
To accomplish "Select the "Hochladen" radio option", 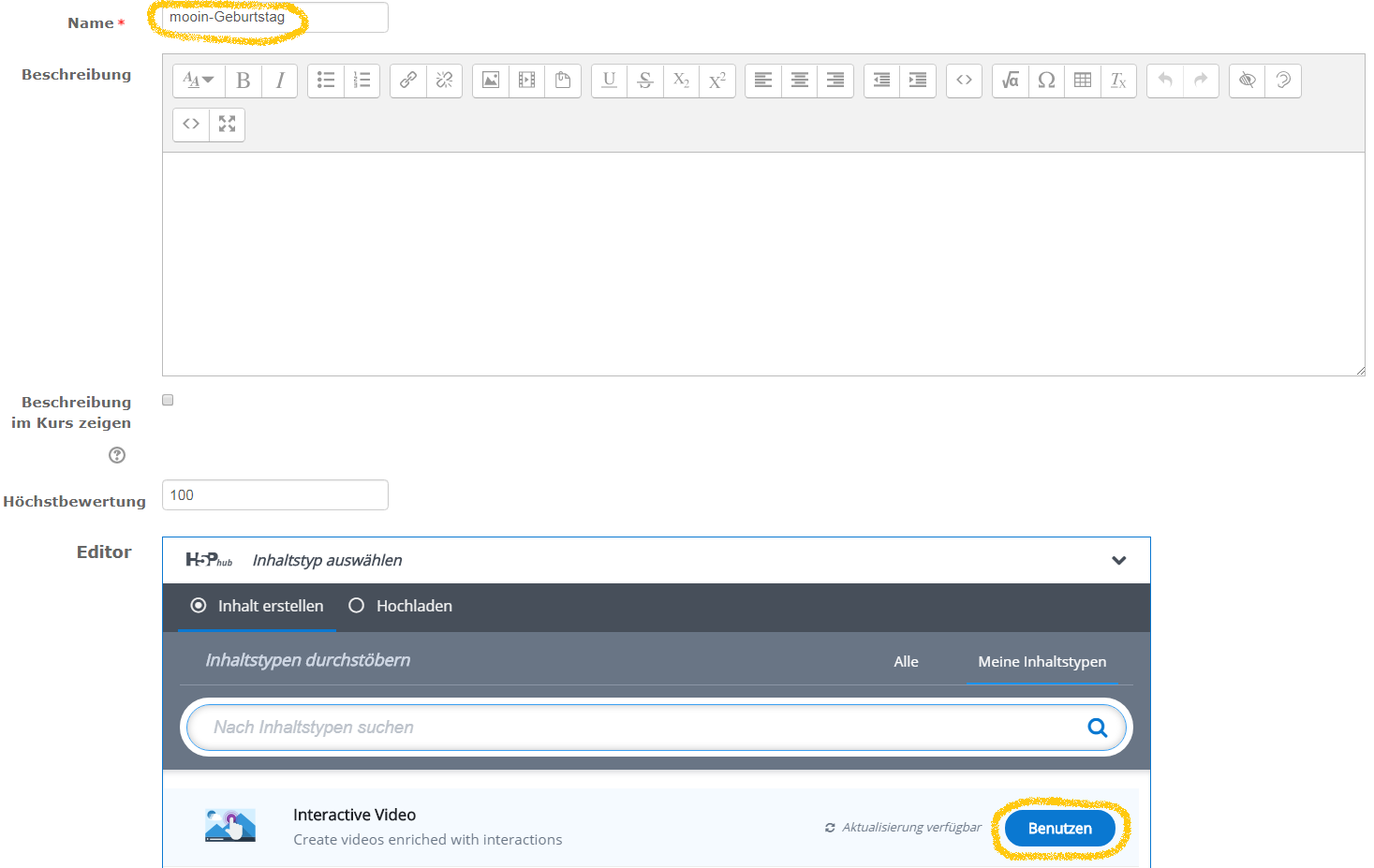I will pos(357,606).
